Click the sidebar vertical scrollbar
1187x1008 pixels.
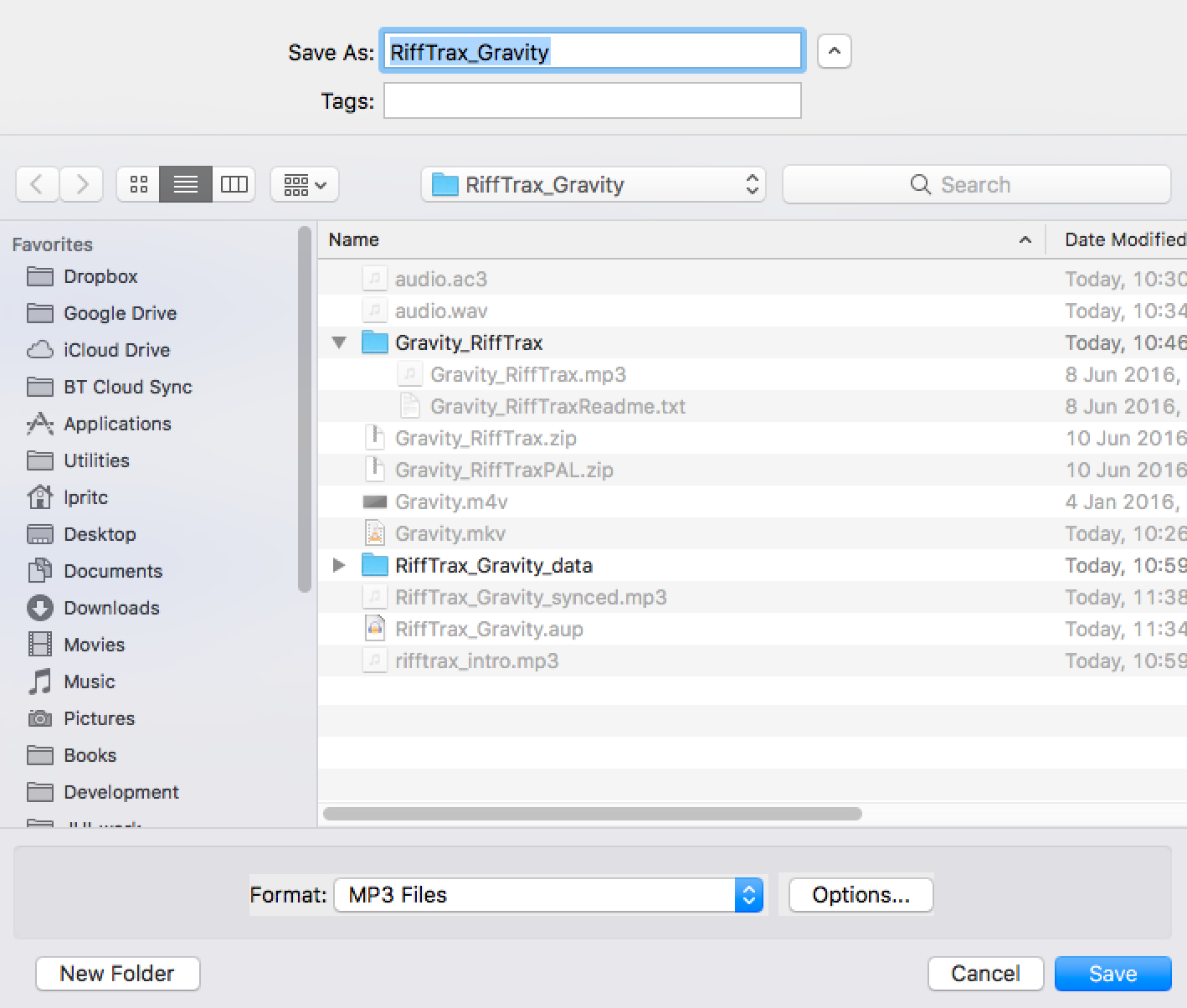(305, 410)
